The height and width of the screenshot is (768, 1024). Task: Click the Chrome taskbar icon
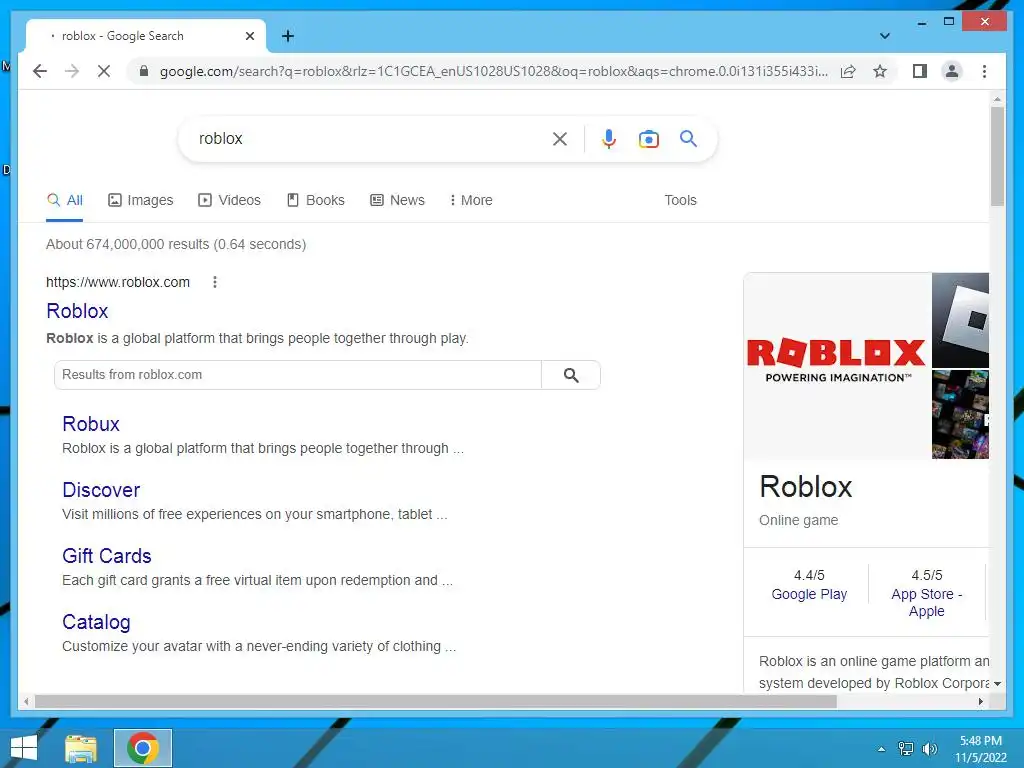(143, 748)
